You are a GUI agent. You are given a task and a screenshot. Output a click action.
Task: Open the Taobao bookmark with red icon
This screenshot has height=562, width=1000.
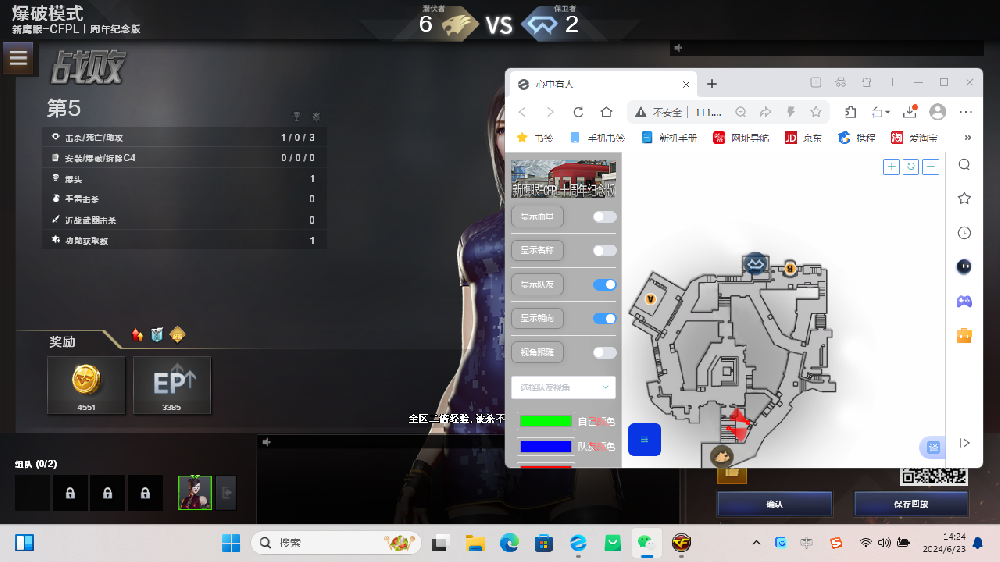point(914,138)
